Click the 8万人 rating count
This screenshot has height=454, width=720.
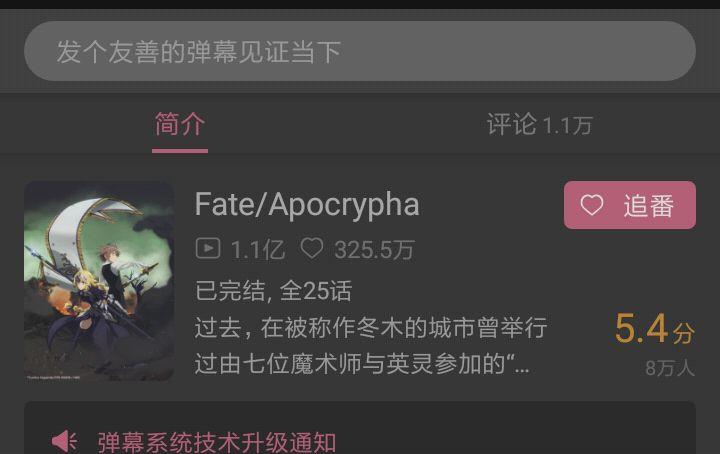click(x=670, y=368)
